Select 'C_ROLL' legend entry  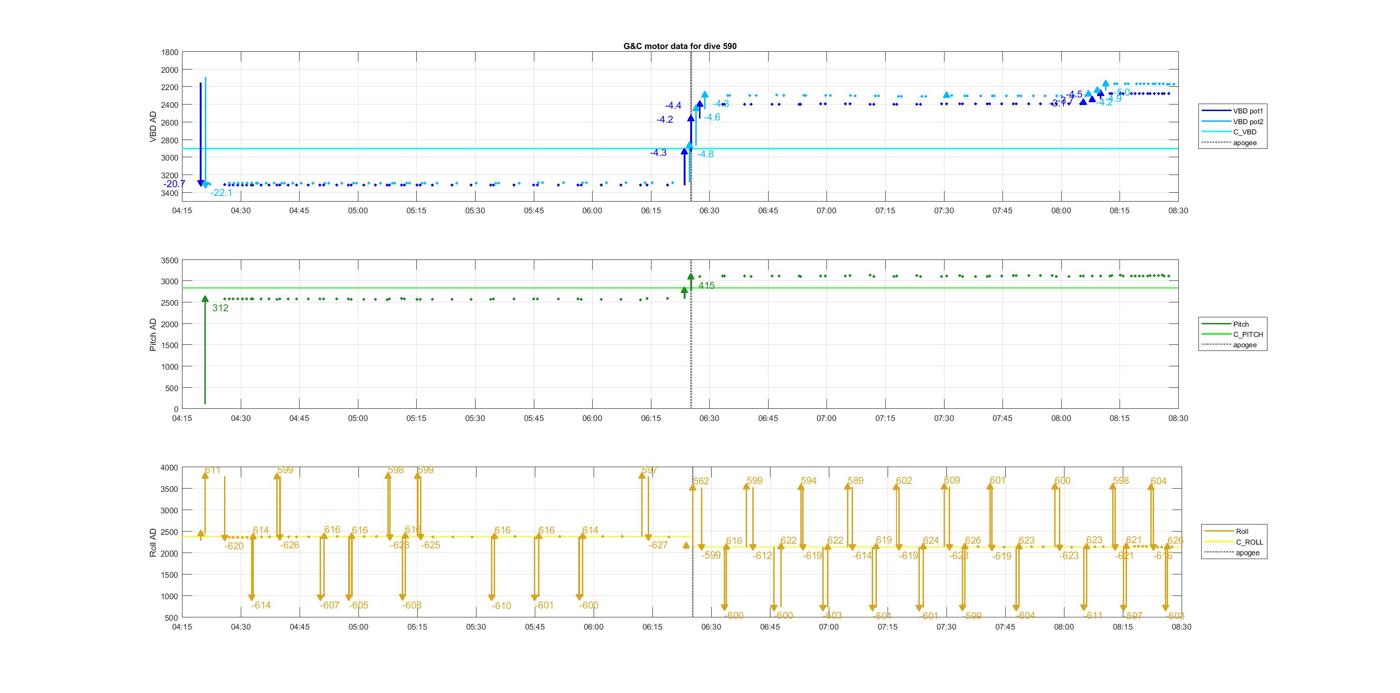coord(1249,542)
